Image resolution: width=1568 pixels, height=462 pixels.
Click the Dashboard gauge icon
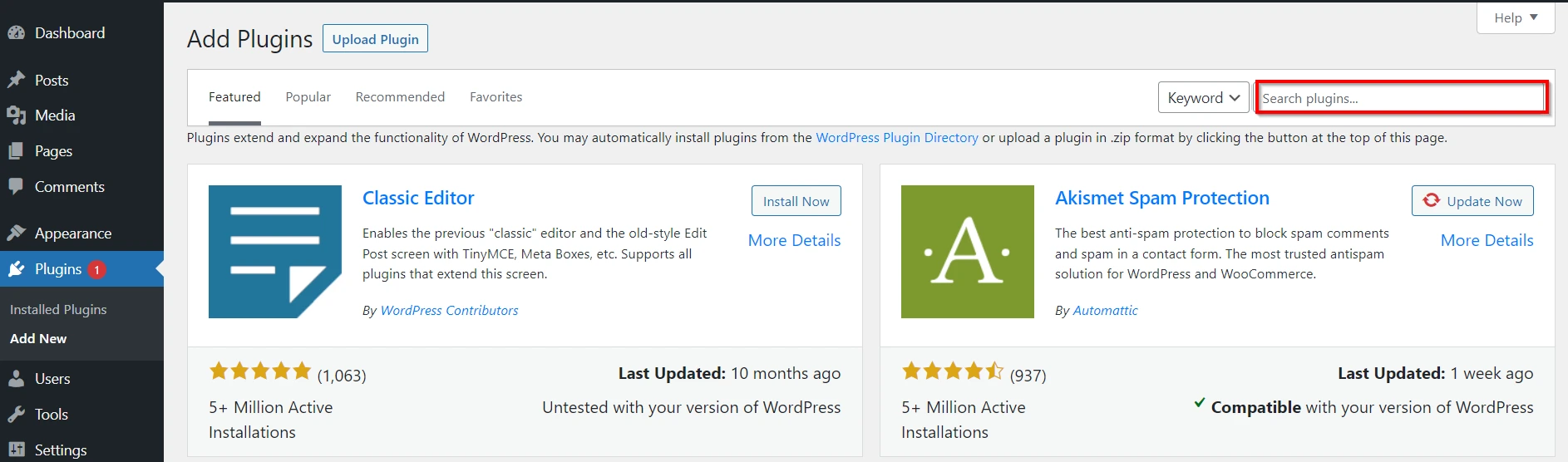click(x=16, y=33)
